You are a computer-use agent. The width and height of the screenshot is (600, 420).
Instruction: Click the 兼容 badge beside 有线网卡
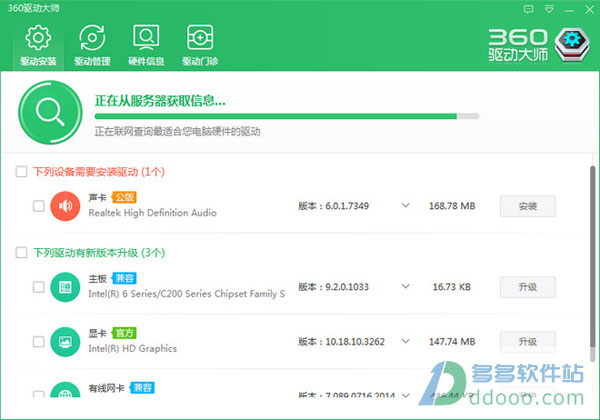tap(142, 387)
